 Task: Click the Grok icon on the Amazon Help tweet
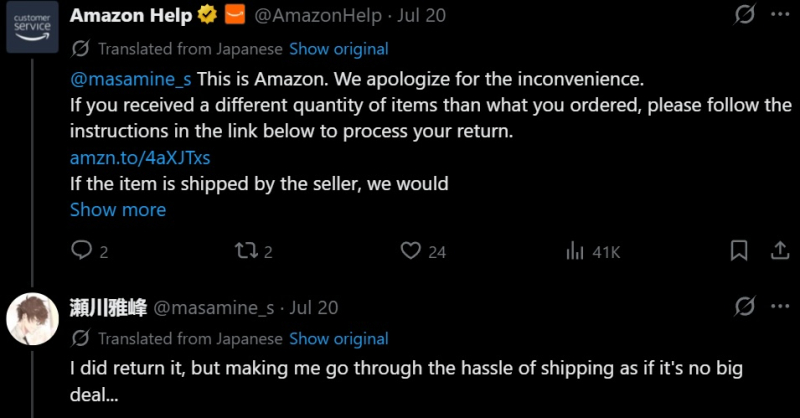[744, 14]
